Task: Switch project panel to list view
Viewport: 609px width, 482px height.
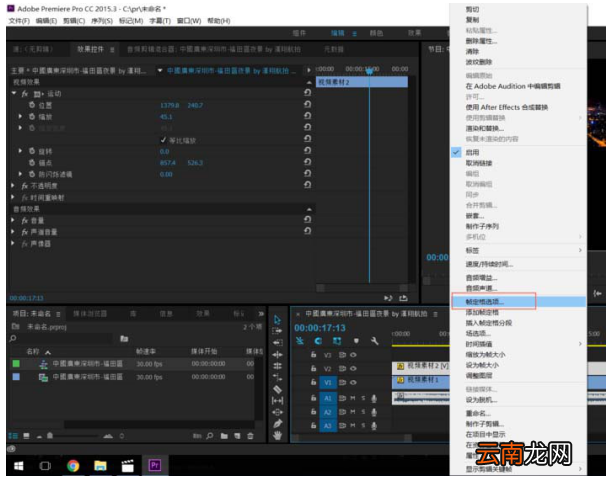Action: click(13, 436)
